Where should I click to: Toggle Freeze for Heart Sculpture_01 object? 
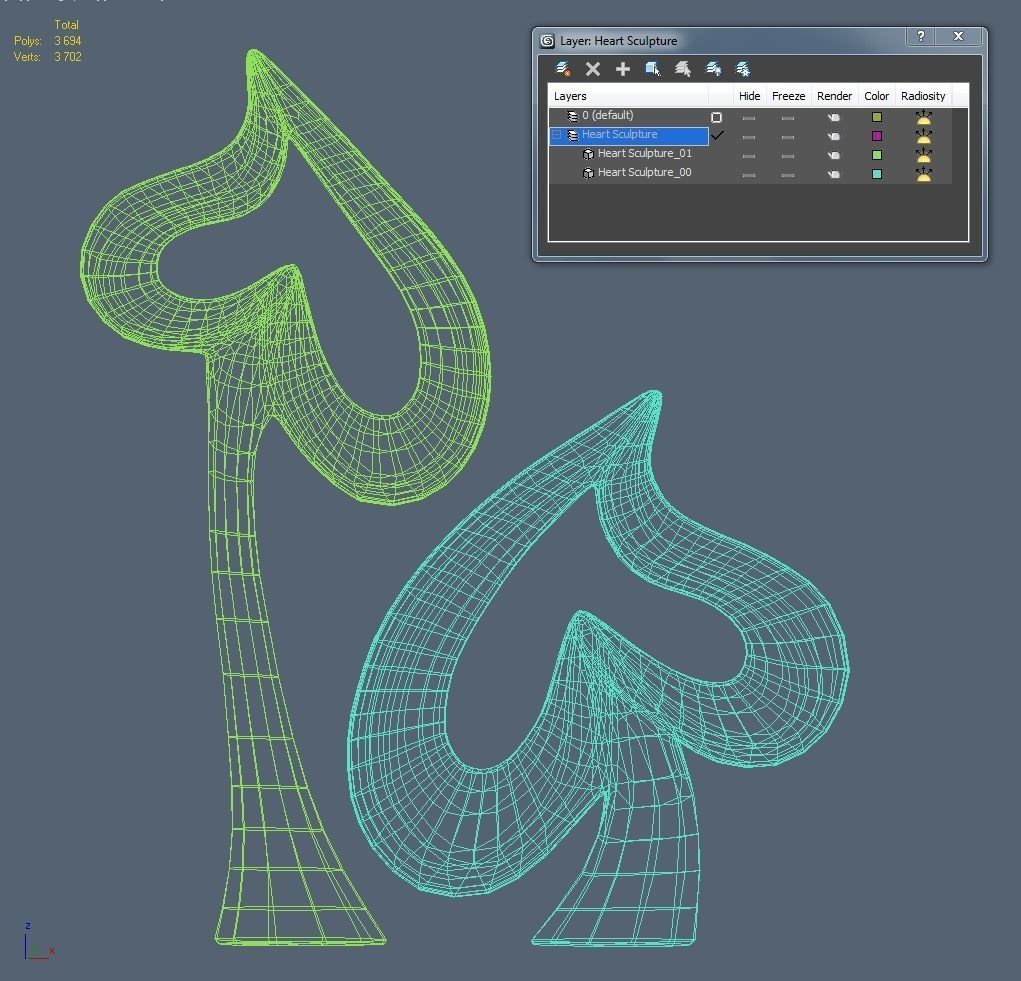click(x=788, y=156)
